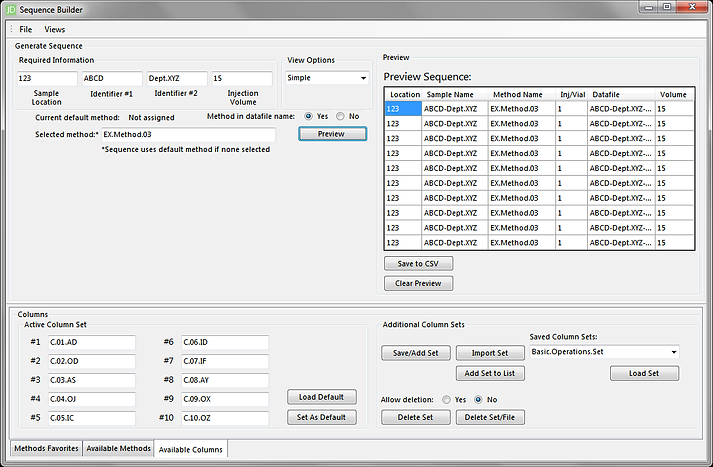
Task: Click the Inj/Vial column header
Action: click(572, 95)
